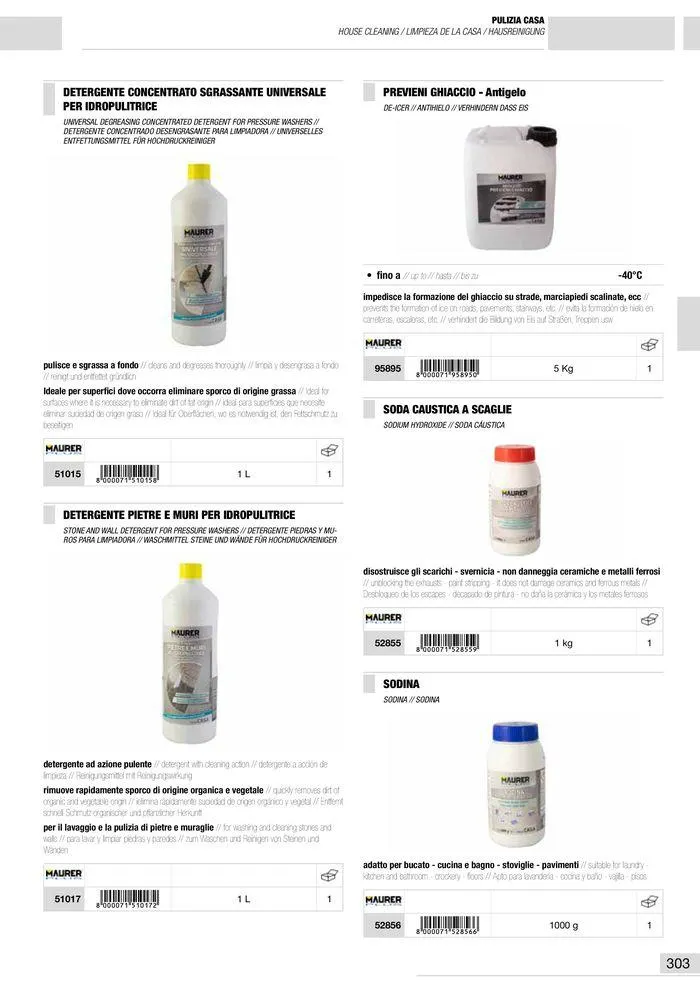Click the package box icon above 95895 row

pos(650,345)
